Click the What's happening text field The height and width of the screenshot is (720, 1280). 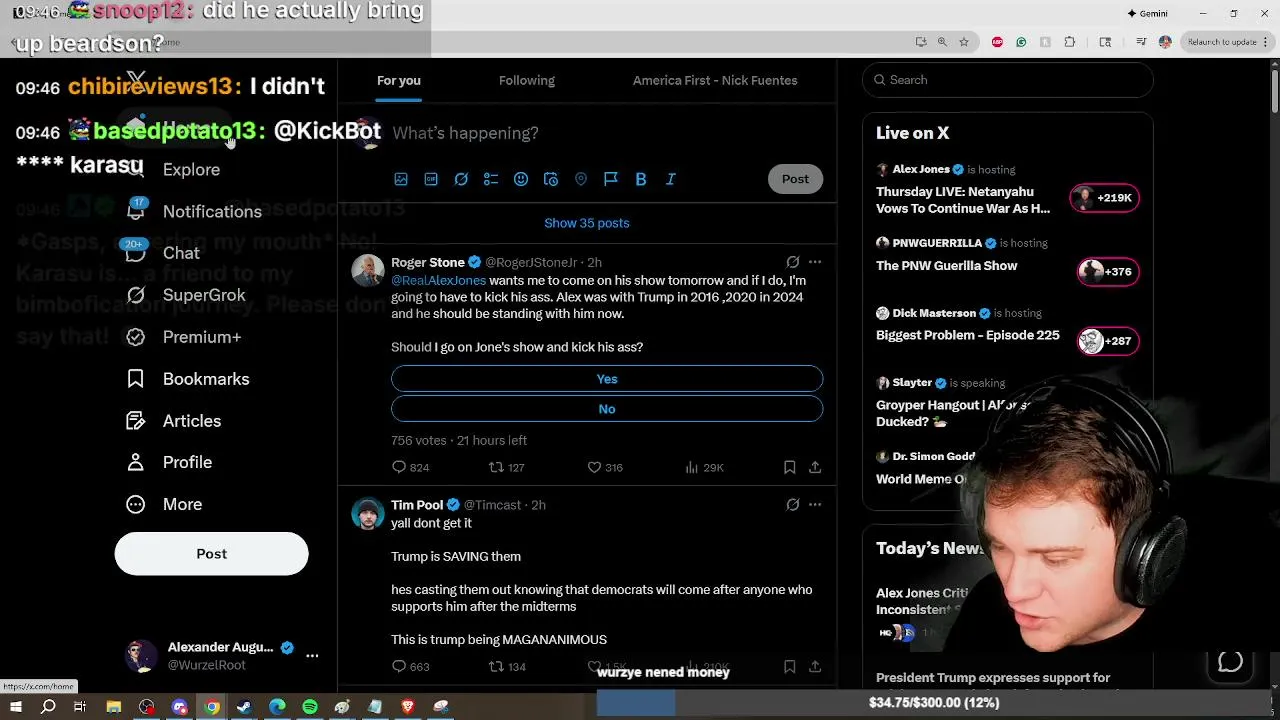point(607,133)
